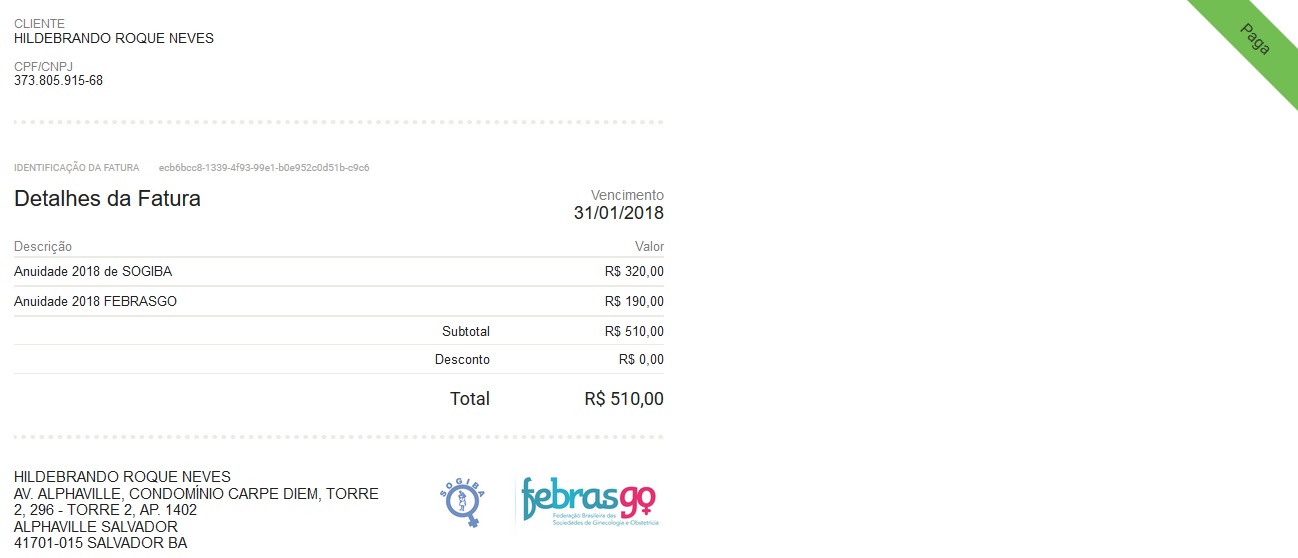Select the client name under CLIENTE
Screen dimensions: 1298x558
[114, 39]
